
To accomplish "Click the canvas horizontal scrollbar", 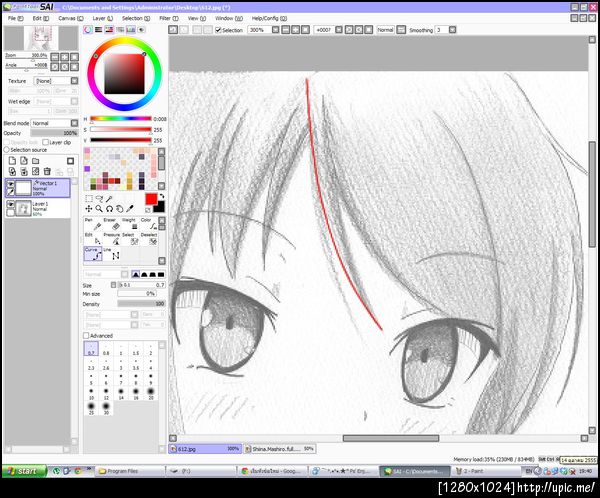I will pyautogui.click(x=391, y=438).
